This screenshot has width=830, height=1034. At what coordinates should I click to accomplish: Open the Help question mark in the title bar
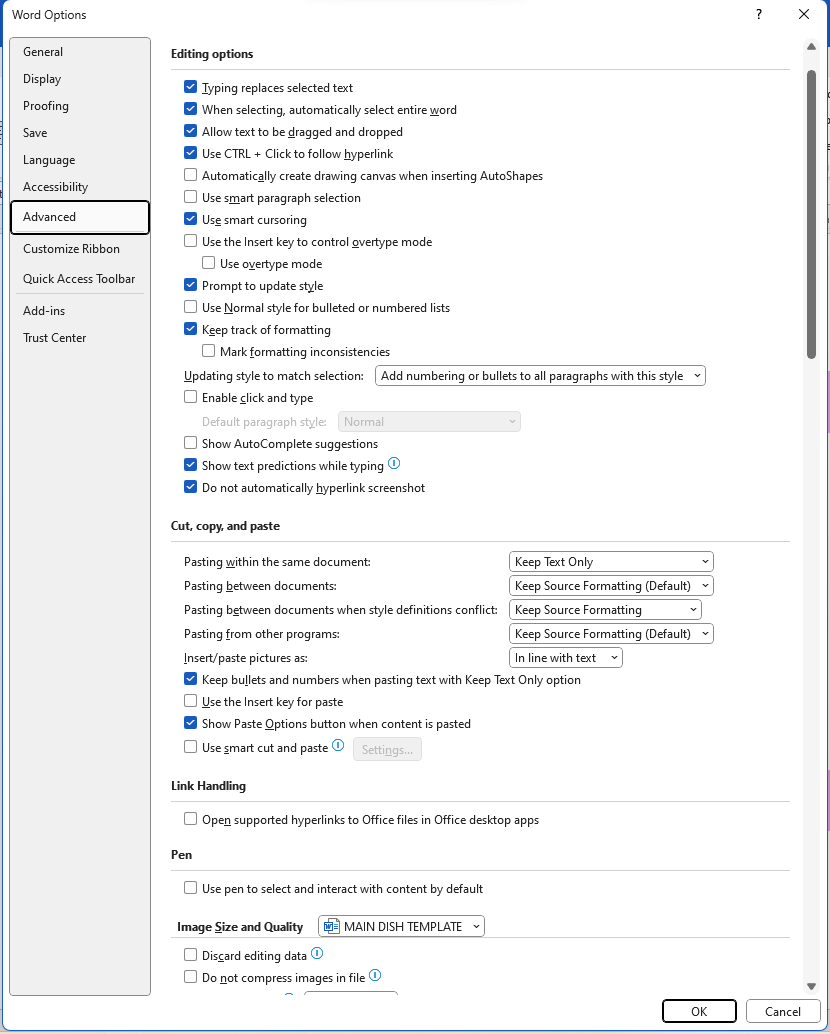(758, 15)
